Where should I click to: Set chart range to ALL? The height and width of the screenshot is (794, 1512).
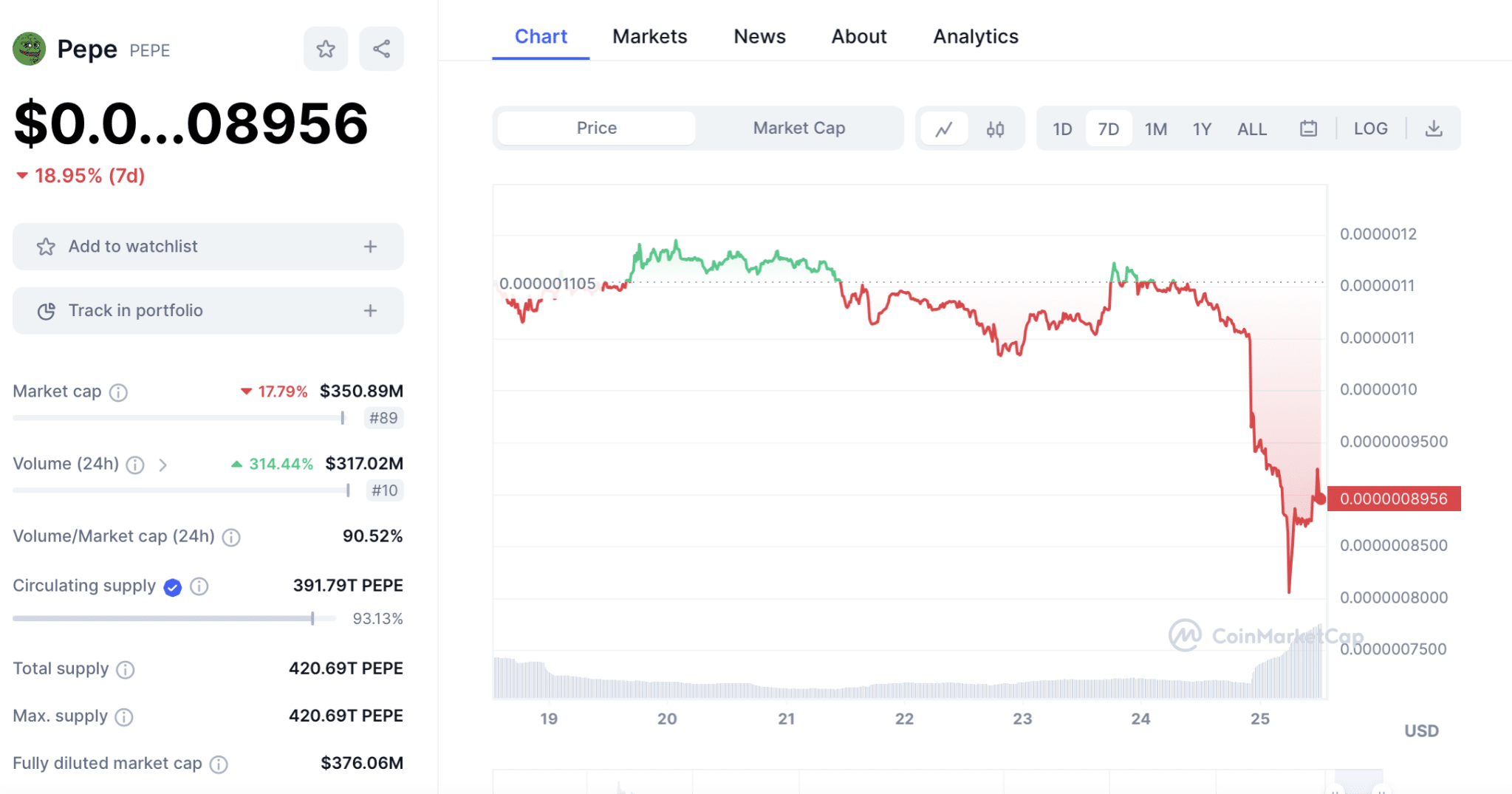[x=1252, y=129]
